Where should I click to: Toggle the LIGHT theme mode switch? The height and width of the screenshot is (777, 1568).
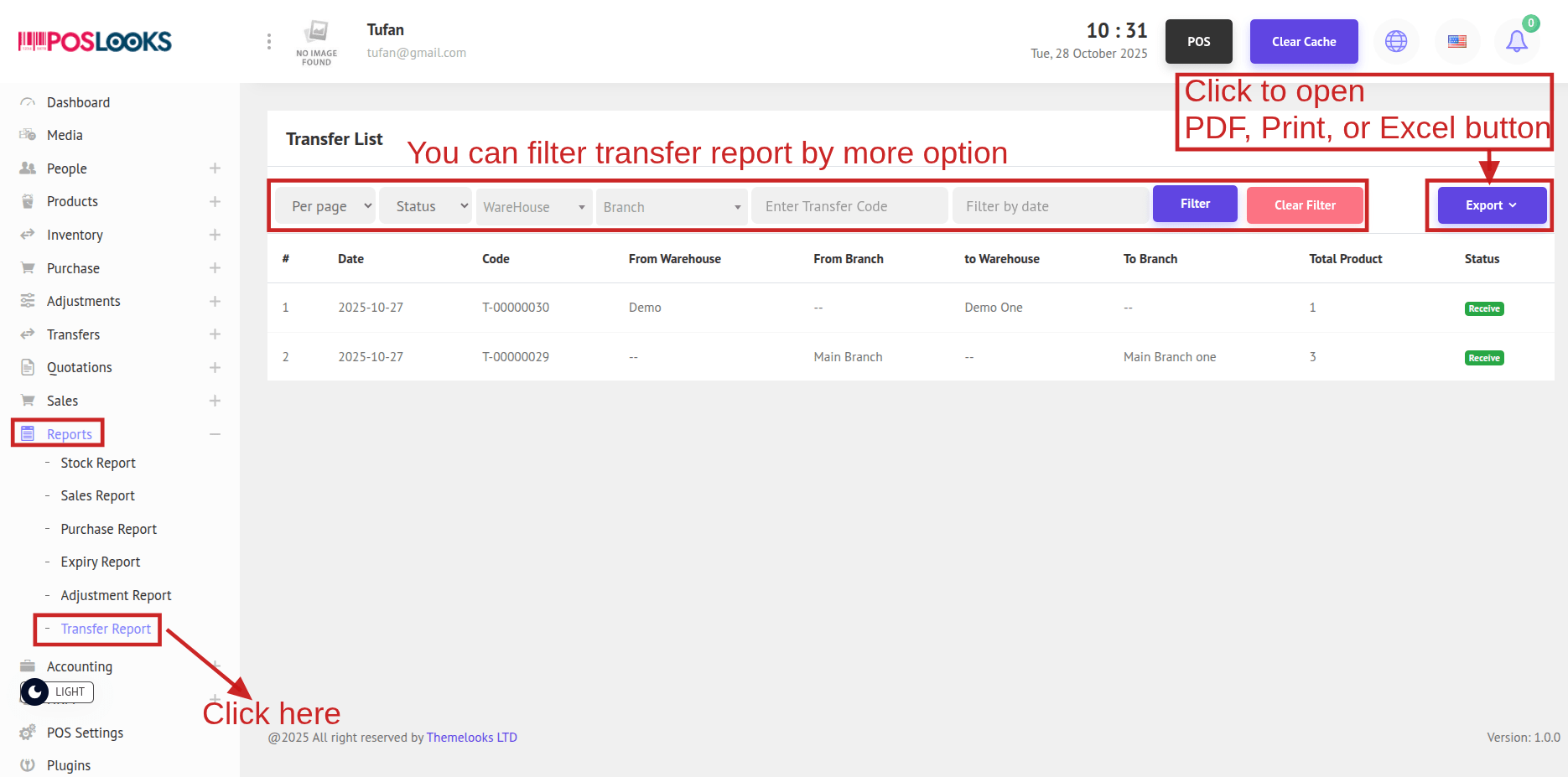point(57,692)
